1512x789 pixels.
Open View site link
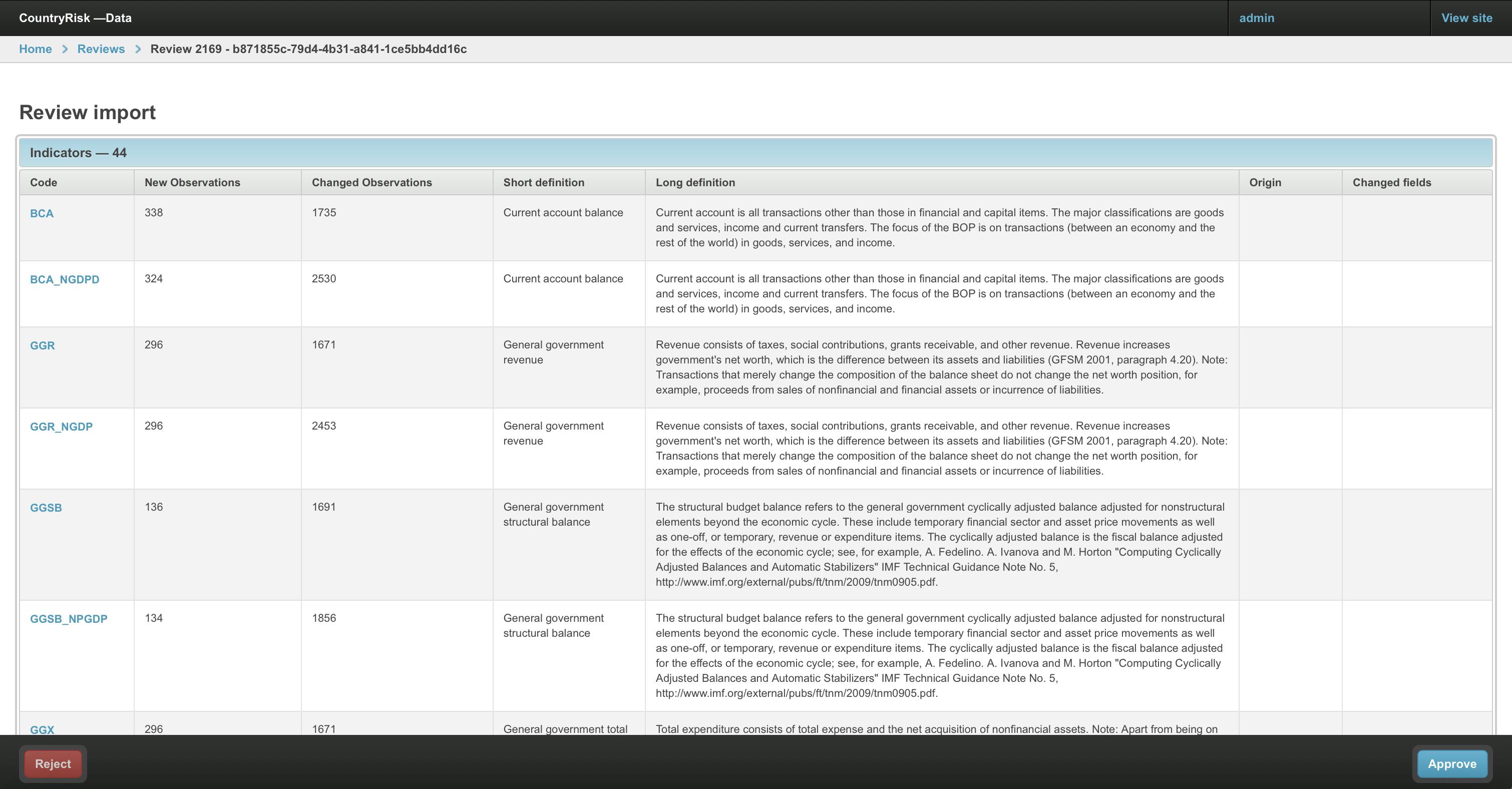[x=1466, y=18]
